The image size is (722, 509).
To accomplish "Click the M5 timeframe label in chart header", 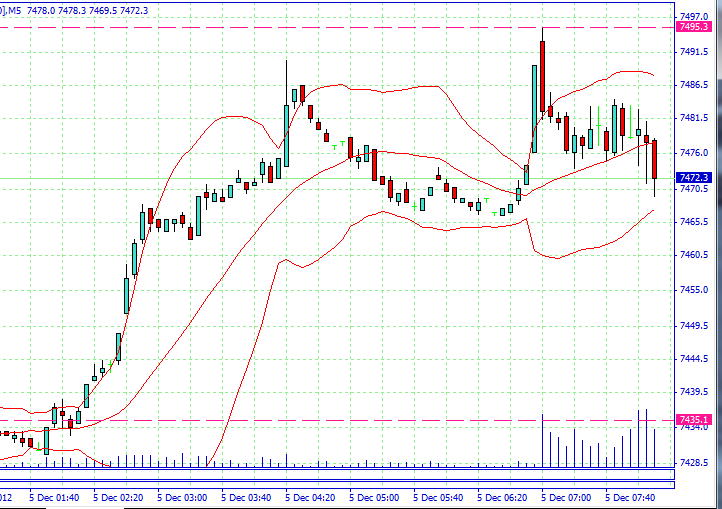I will (14, 10).
